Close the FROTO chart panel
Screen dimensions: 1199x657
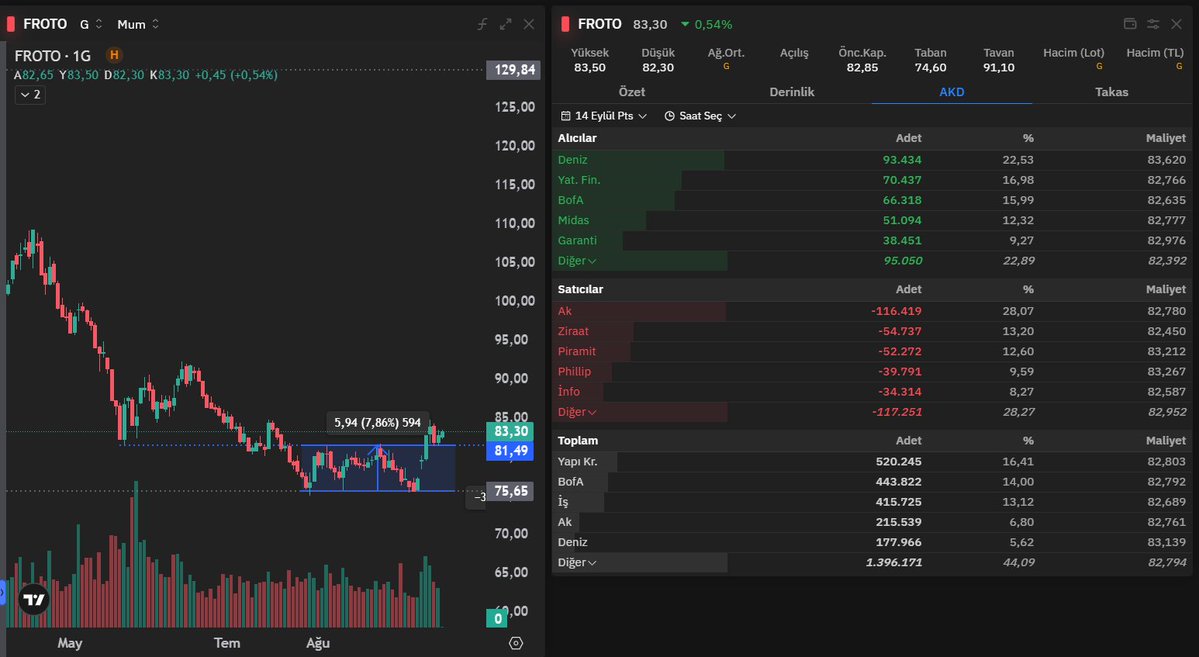click(x=528, y=24)
